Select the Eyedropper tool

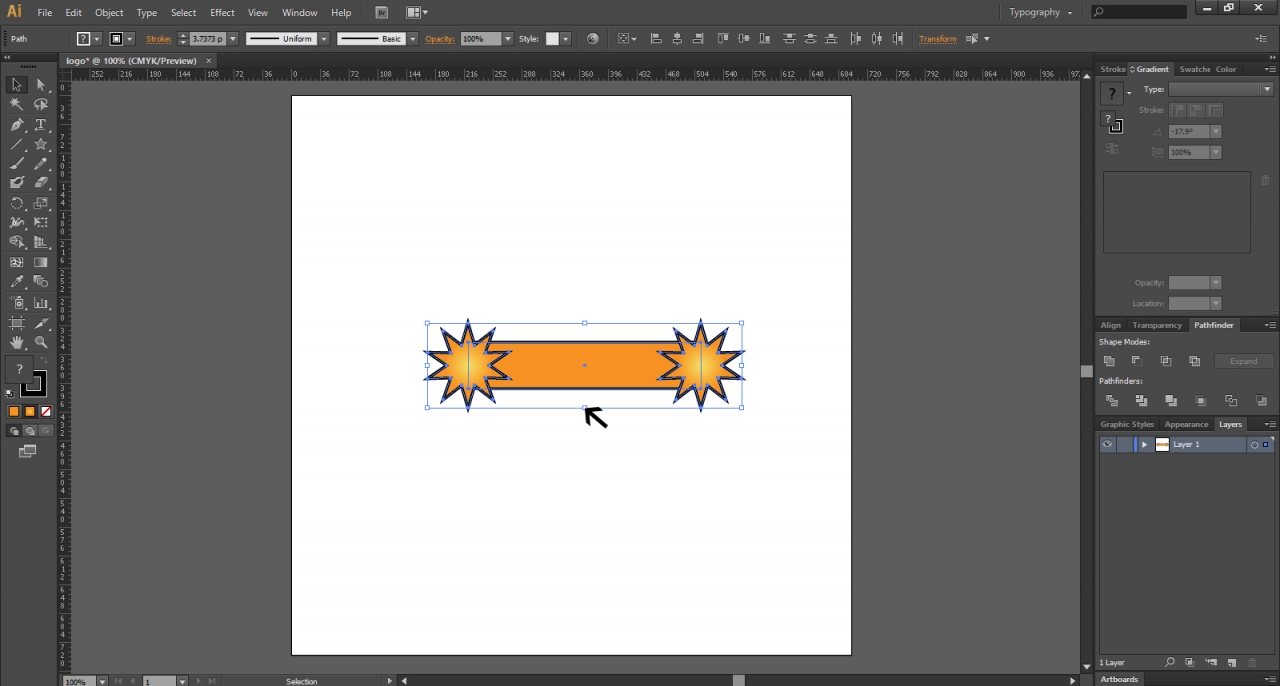pyautogui.click(x=17, y=282)
